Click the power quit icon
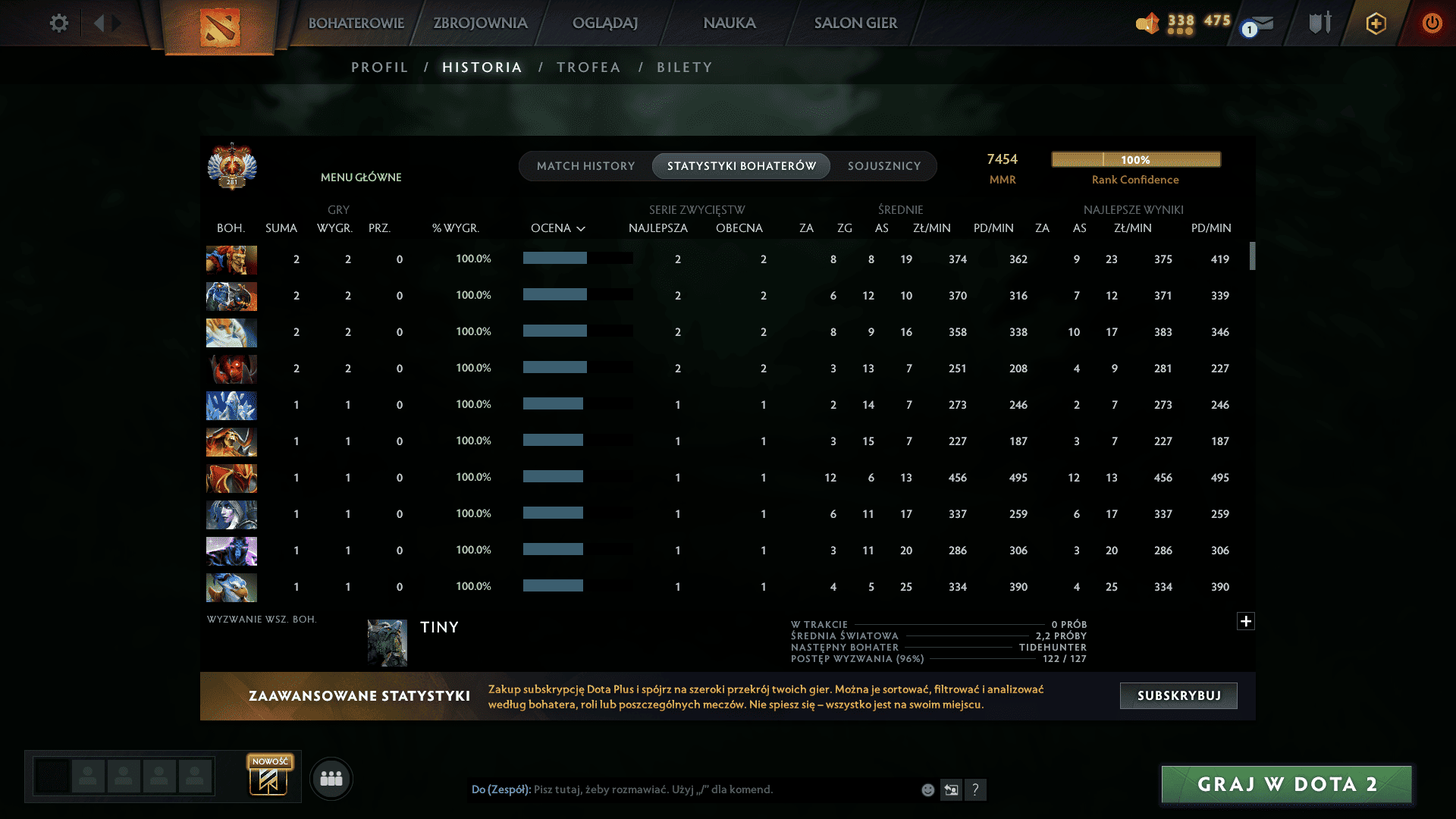Screen dimensions: 1456x819 coord(1432,23)
